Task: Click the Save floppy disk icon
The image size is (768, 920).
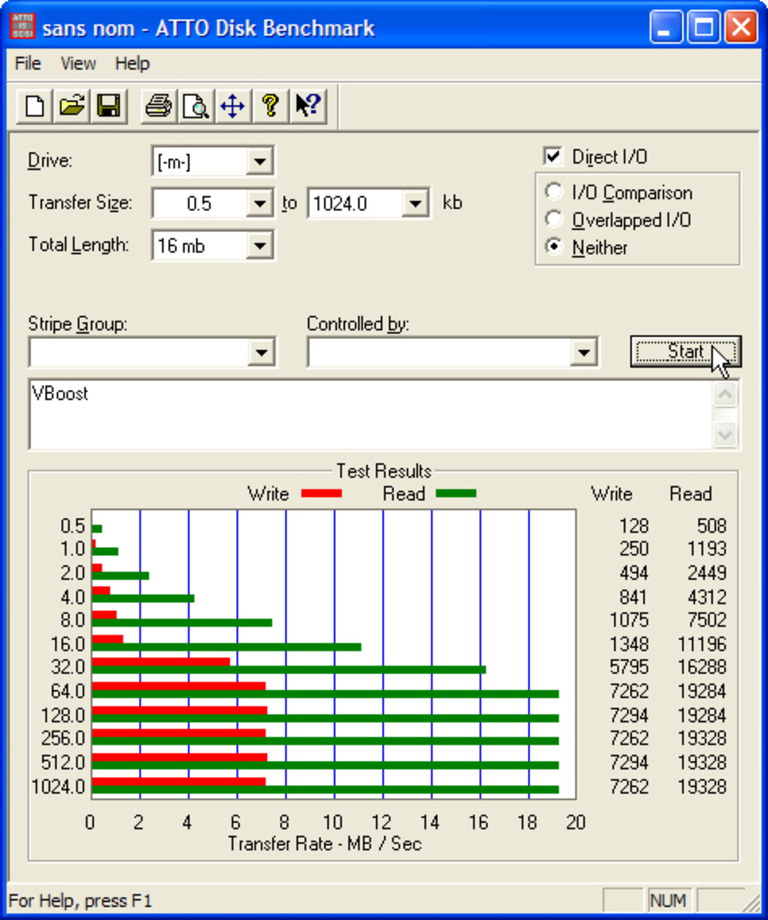Action: (109, 107)
